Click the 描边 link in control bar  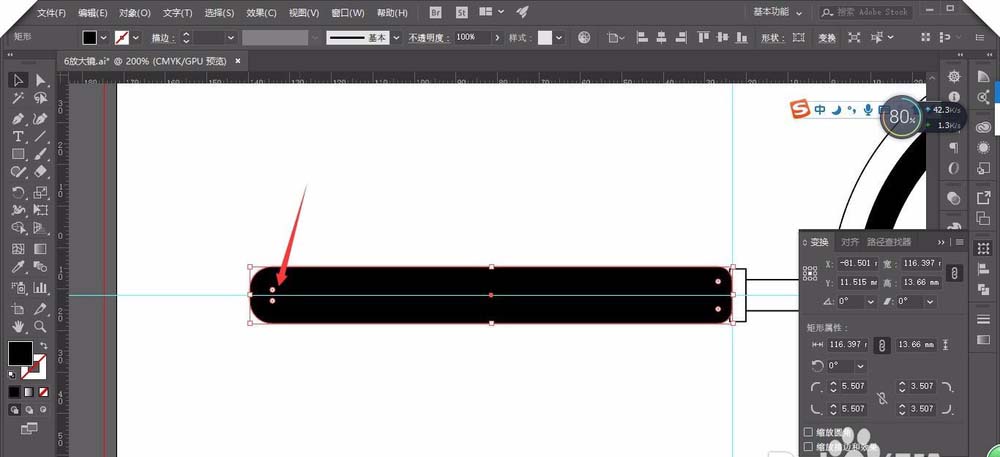coord(163,38)
